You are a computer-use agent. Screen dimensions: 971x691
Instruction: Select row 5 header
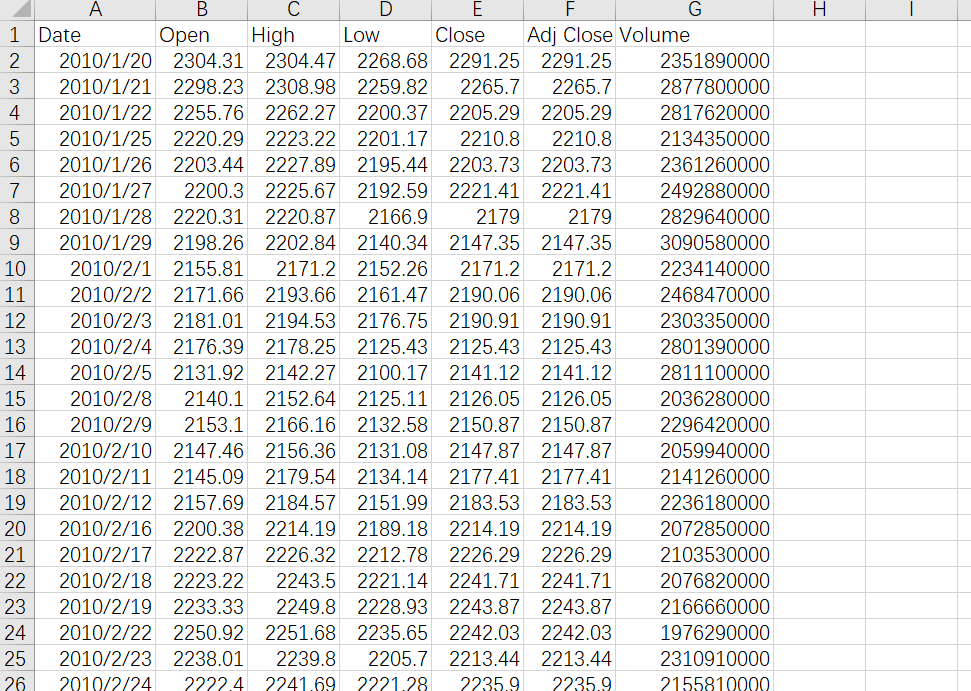[17, 139]
